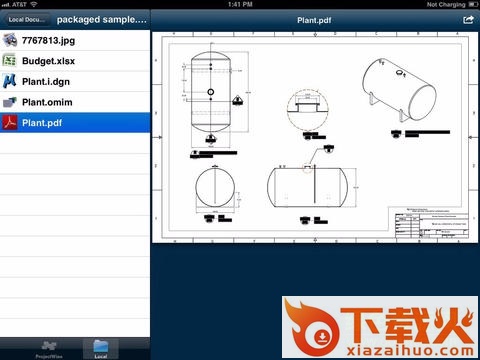Tap the Excel spreadsheet icon for Budget.xlsx
This screenshot has width=480, height=360.
coord(9,61)
